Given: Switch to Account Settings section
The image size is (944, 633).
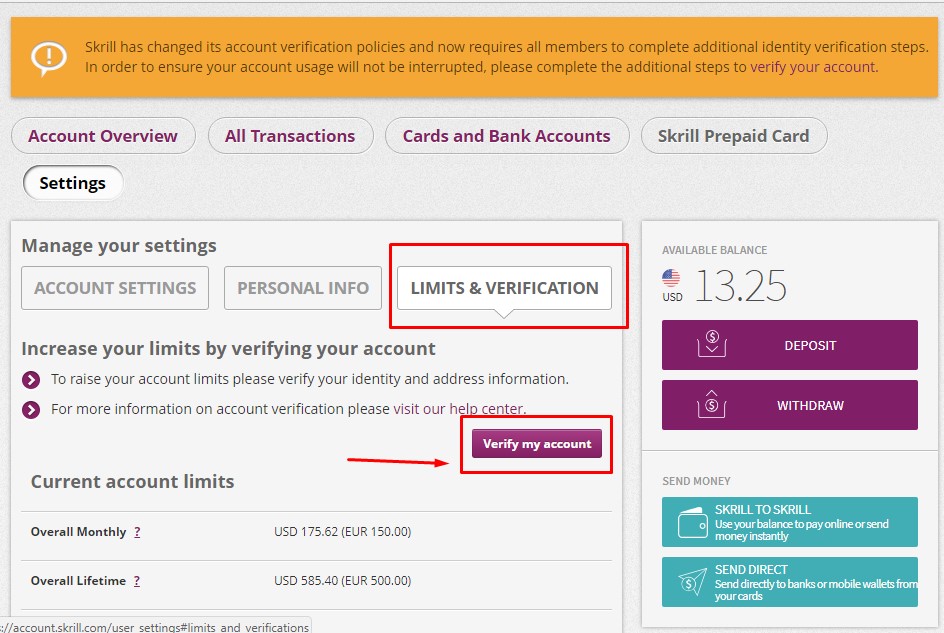Looking at the screenshot, I should 115,288.
